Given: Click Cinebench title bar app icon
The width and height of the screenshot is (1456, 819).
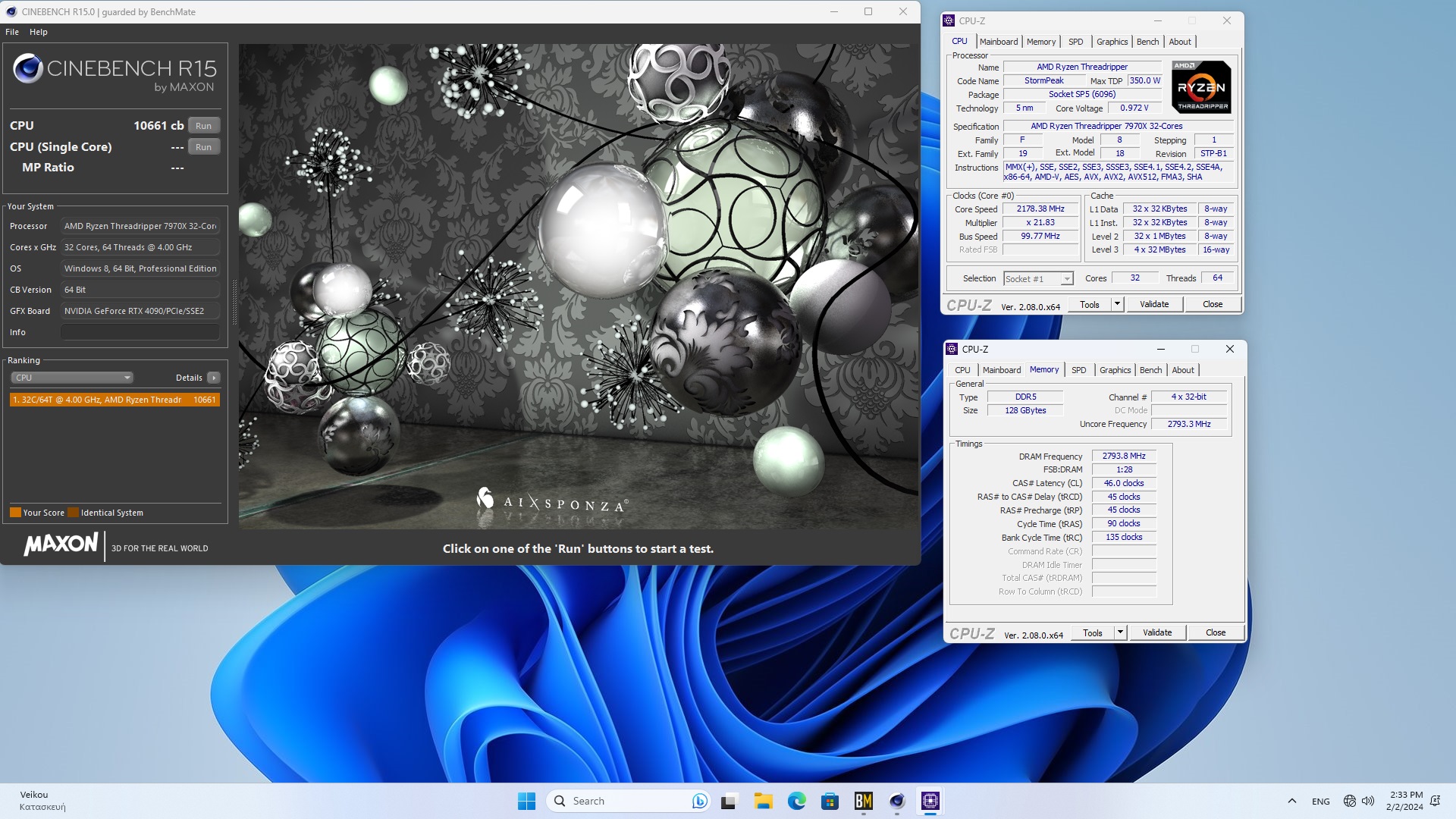Looking at the screenshot, I should tap(11, 12).
